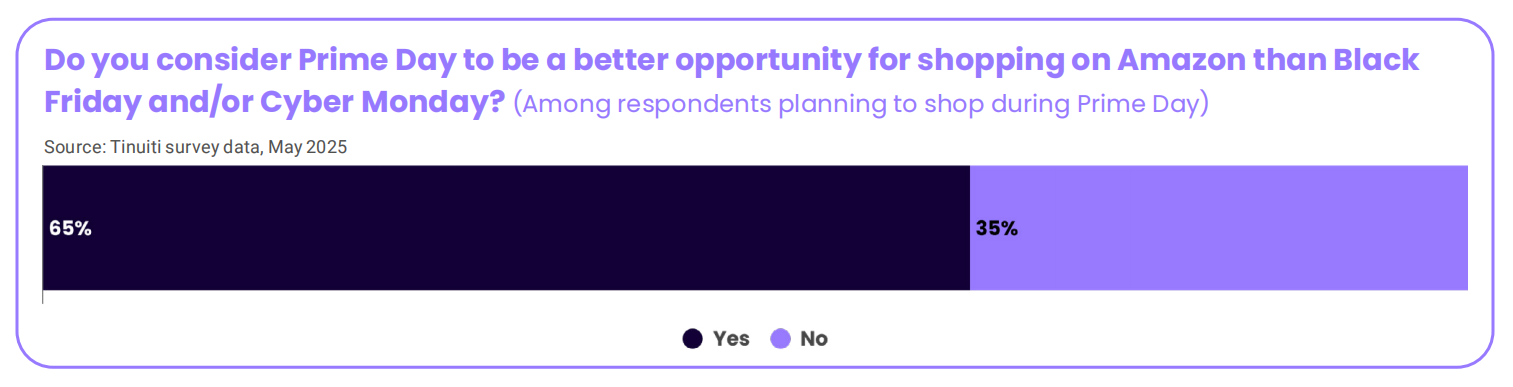This screenshot has width=1513, height=387.
Task: Click the chart title's first line
Action: pos(731,61)
